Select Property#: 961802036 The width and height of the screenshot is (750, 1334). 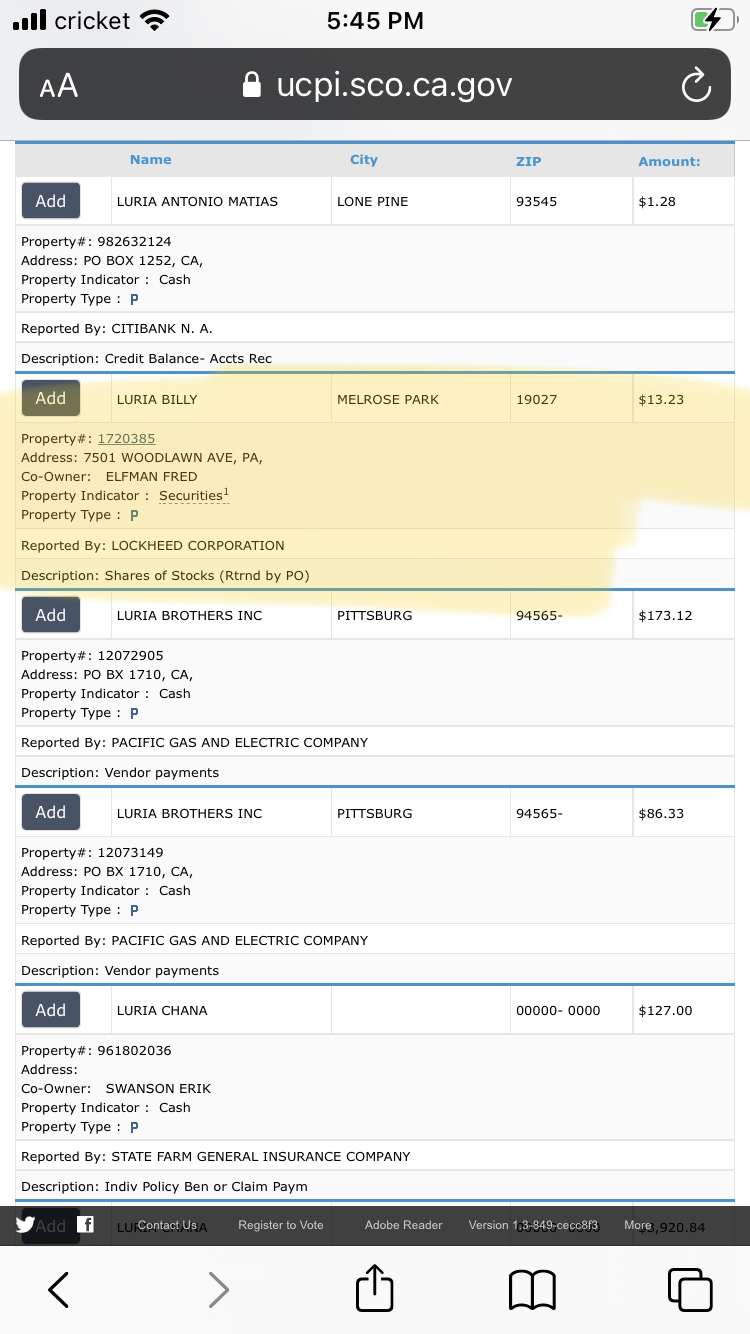[x=96, y=1051]
